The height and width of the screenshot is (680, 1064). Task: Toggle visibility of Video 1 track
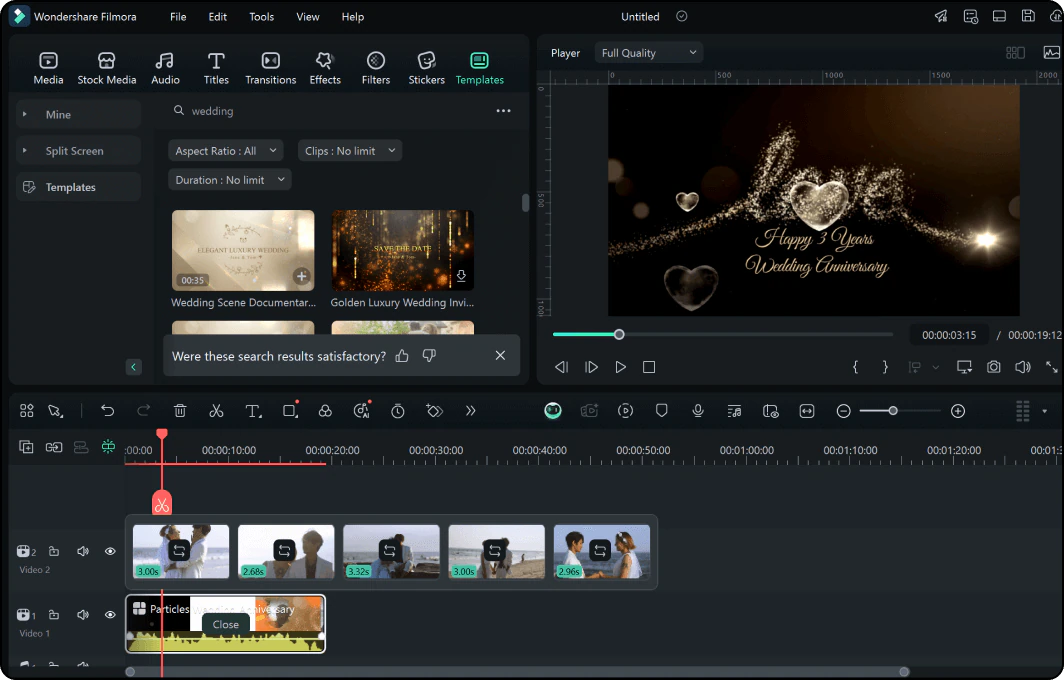[110, 615]
